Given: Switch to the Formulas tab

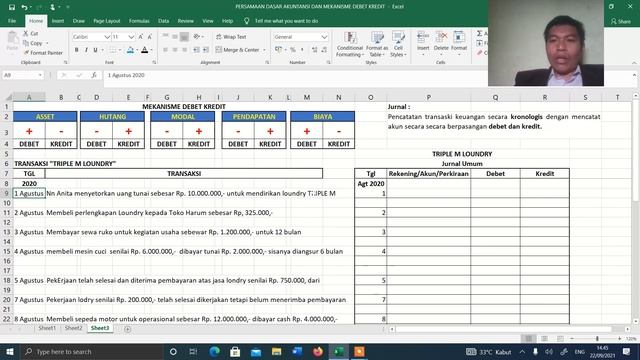Looking at the screenshot, I should [139, 21].
